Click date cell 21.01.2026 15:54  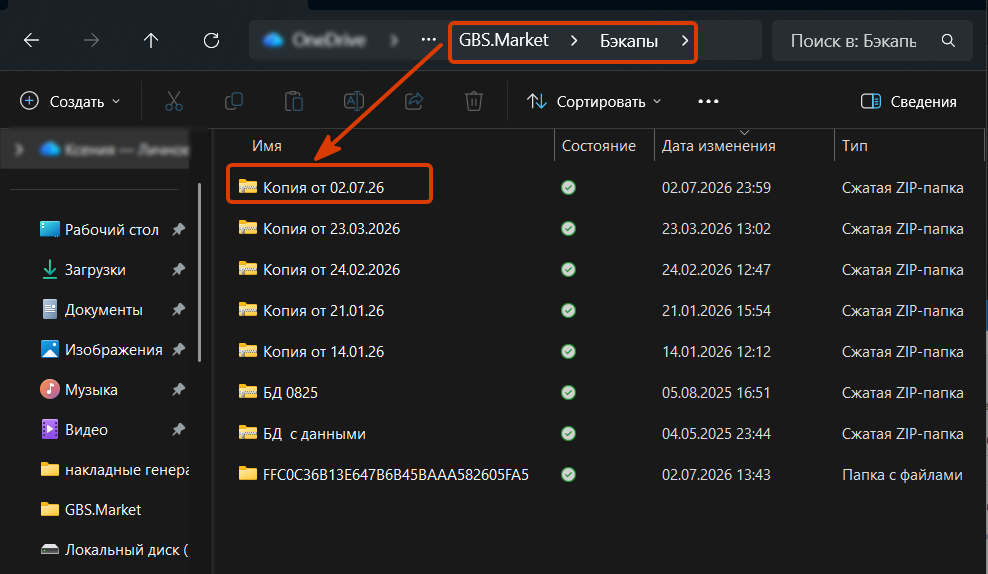[x=716, y=311]
